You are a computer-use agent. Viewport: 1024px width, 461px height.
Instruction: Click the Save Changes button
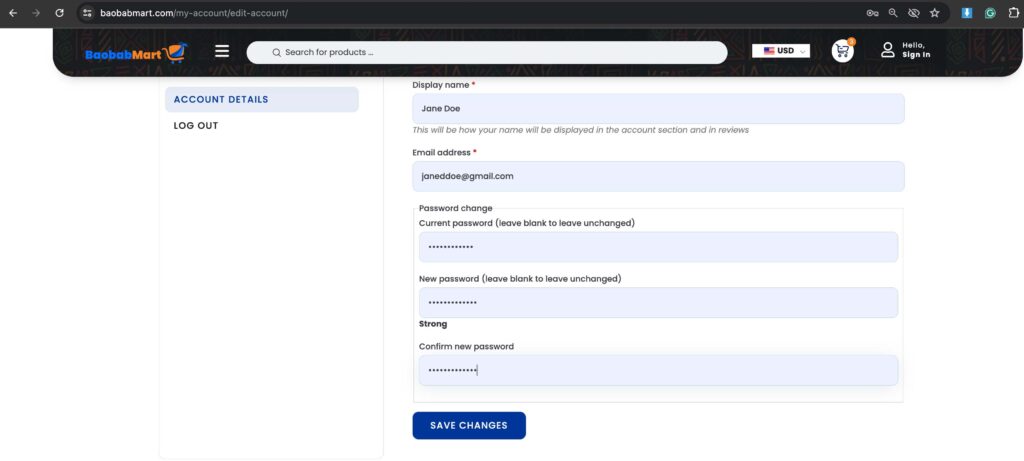tap(468, 425)
